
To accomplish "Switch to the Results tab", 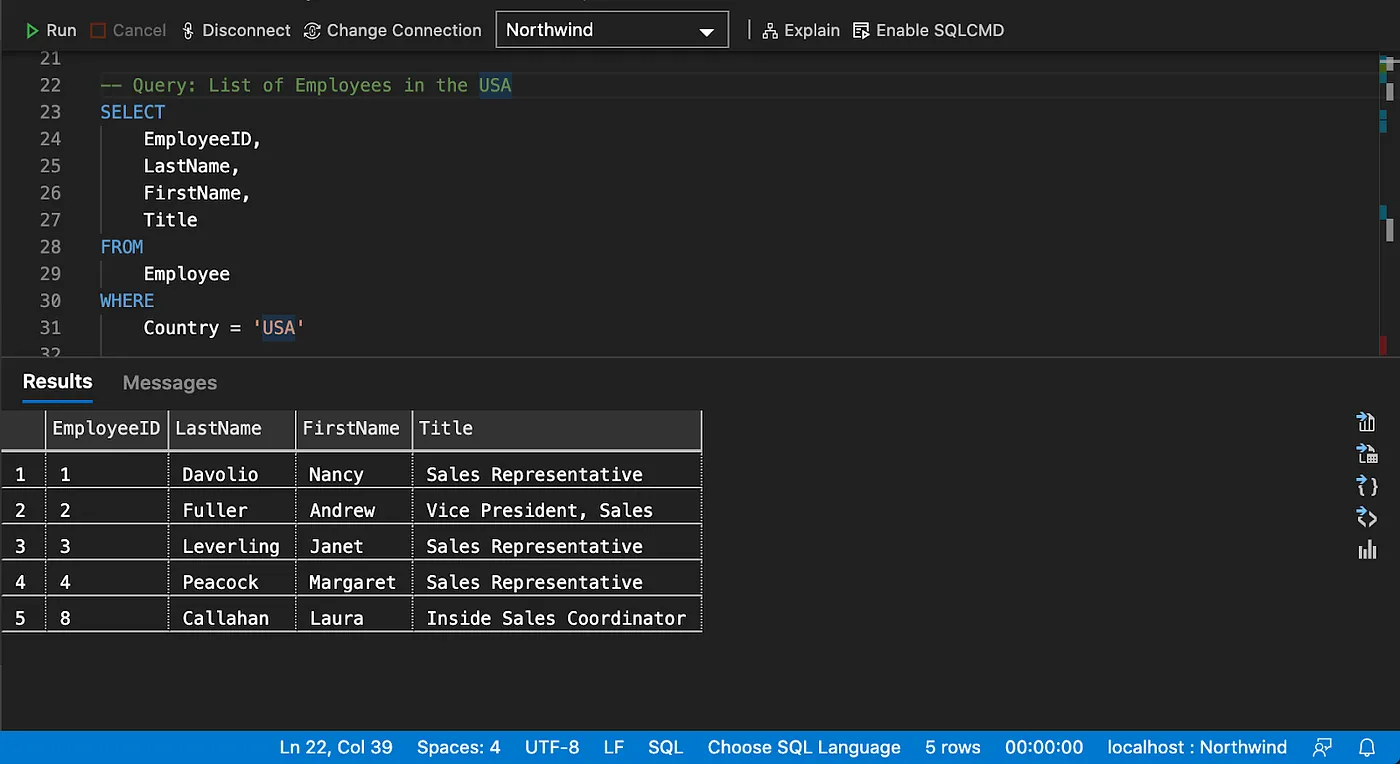I will tap(57, 381).
